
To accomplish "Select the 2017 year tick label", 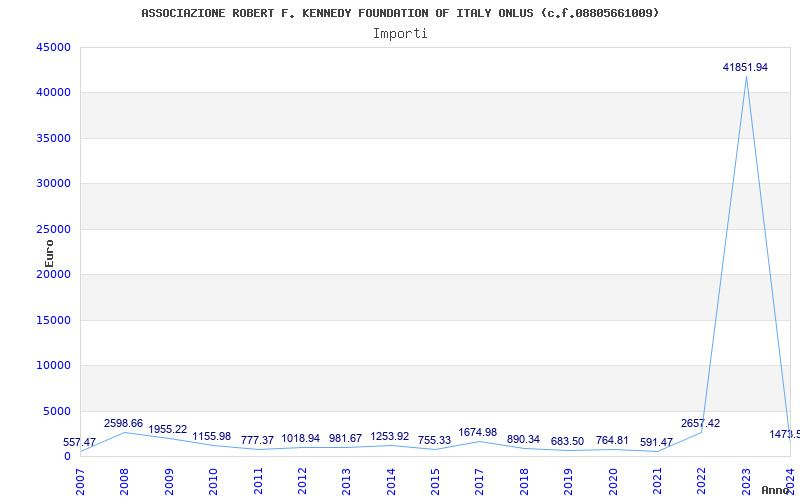I will tap(480, 482).
